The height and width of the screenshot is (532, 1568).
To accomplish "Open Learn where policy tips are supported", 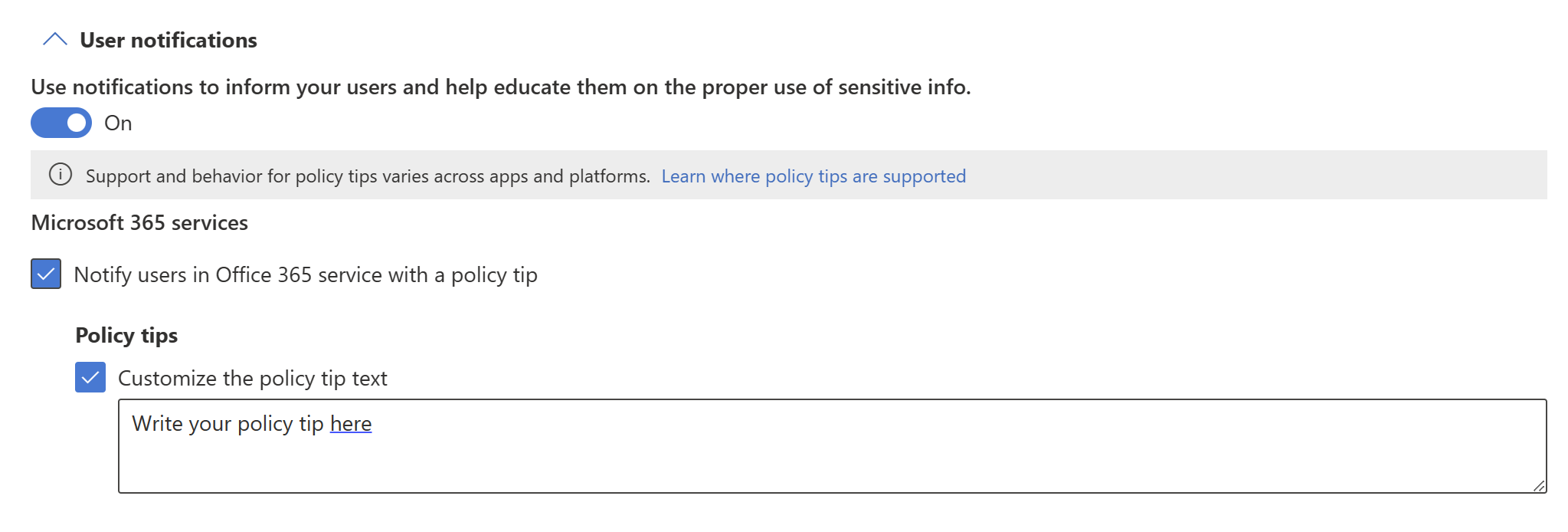I will [813, 176].
